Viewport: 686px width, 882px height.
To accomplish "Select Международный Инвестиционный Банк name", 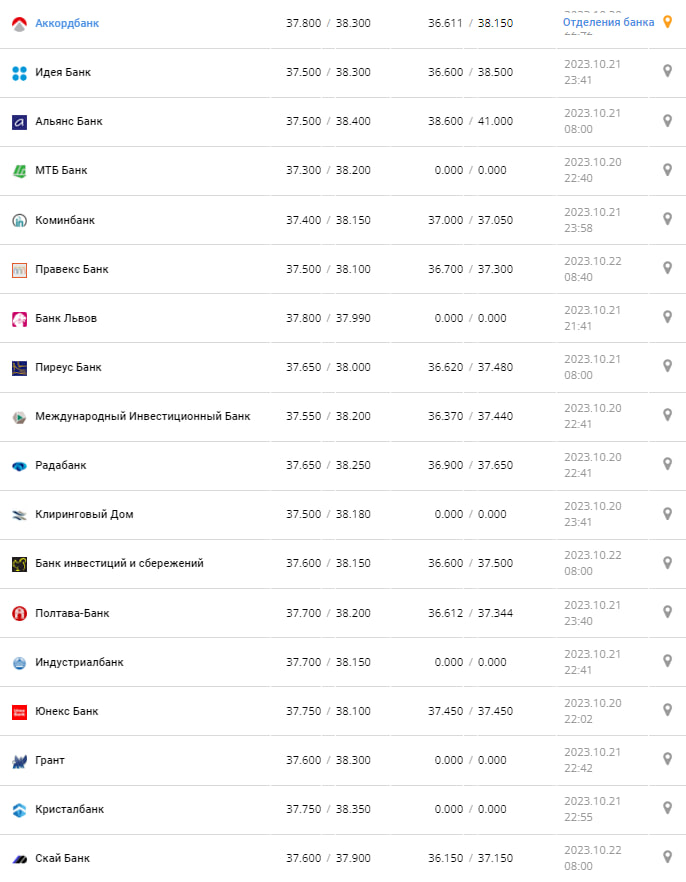I will pyautogui.click(x=143, y=416).
